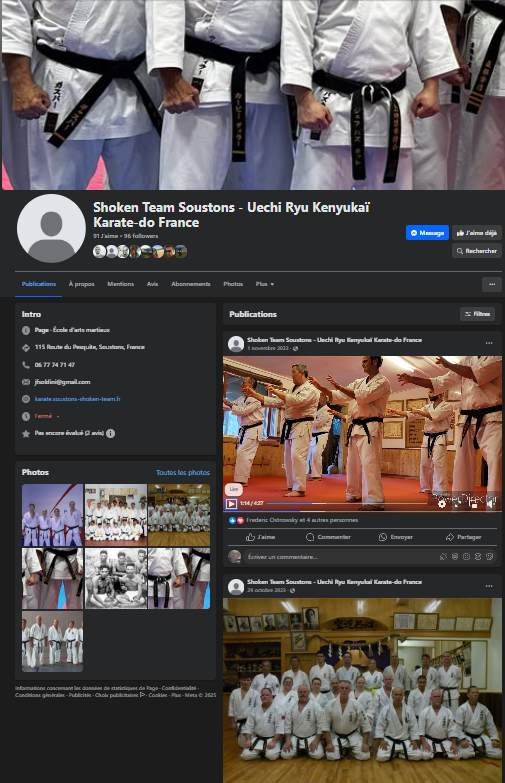Viewport: 505px width, 783px height.
Task: Expand the Plus dropdown menu
Action: [x=265, y=284]
